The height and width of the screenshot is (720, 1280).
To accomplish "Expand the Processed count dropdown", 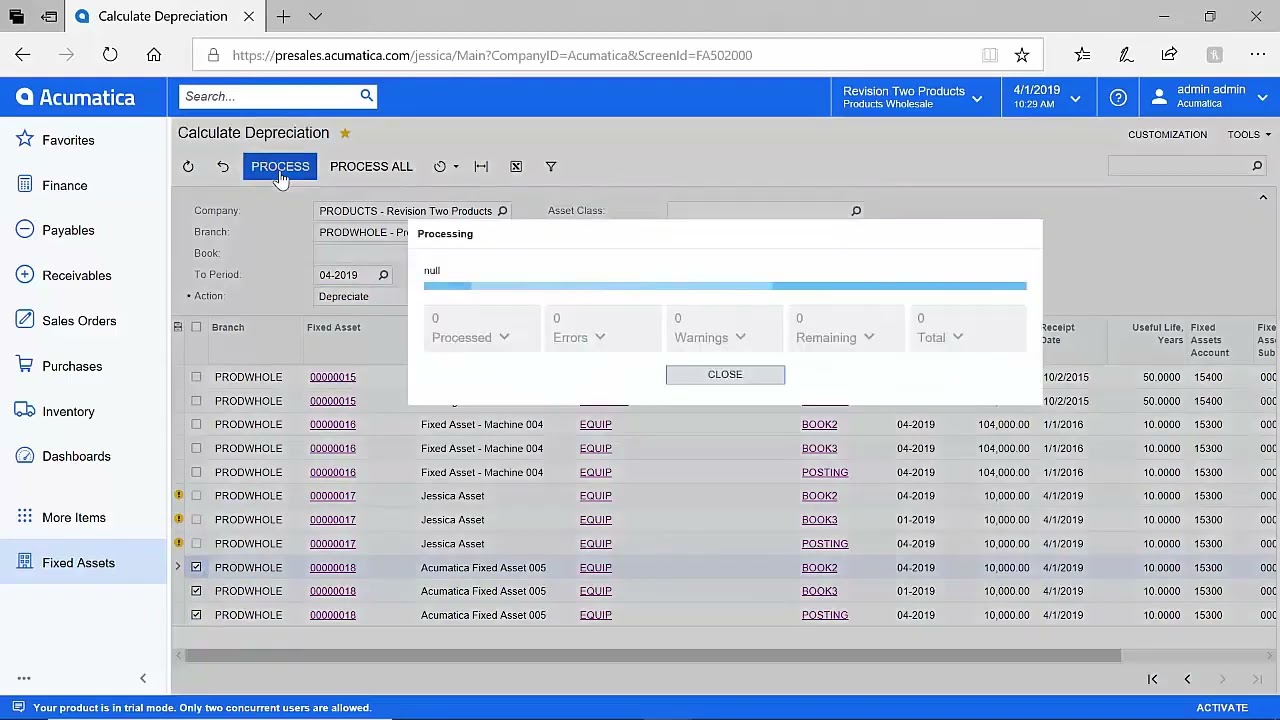I will tap(504, 338).
